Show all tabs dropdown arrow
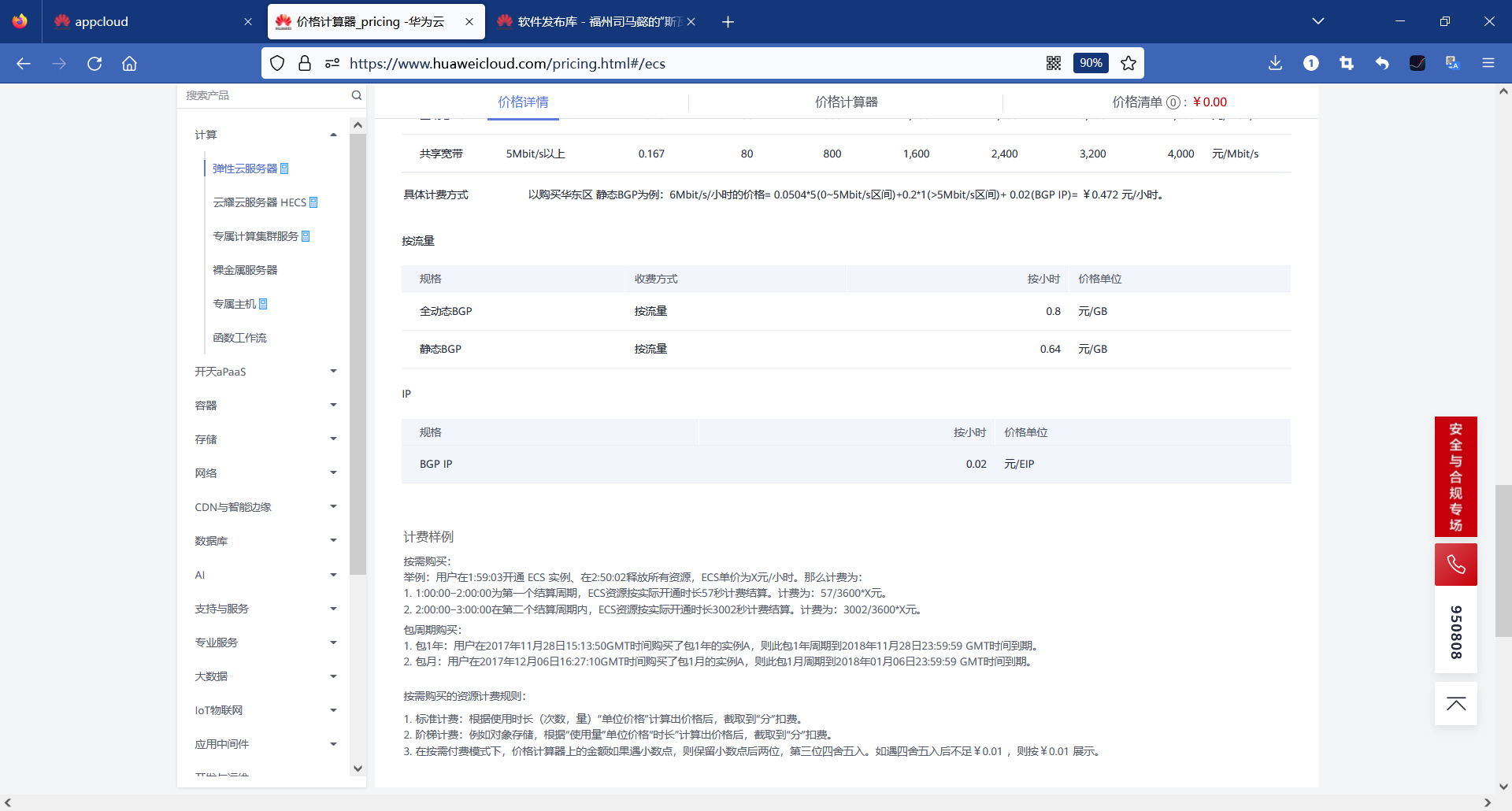This screenshot has width=1512, height=811. click(x=1318, y=21)
